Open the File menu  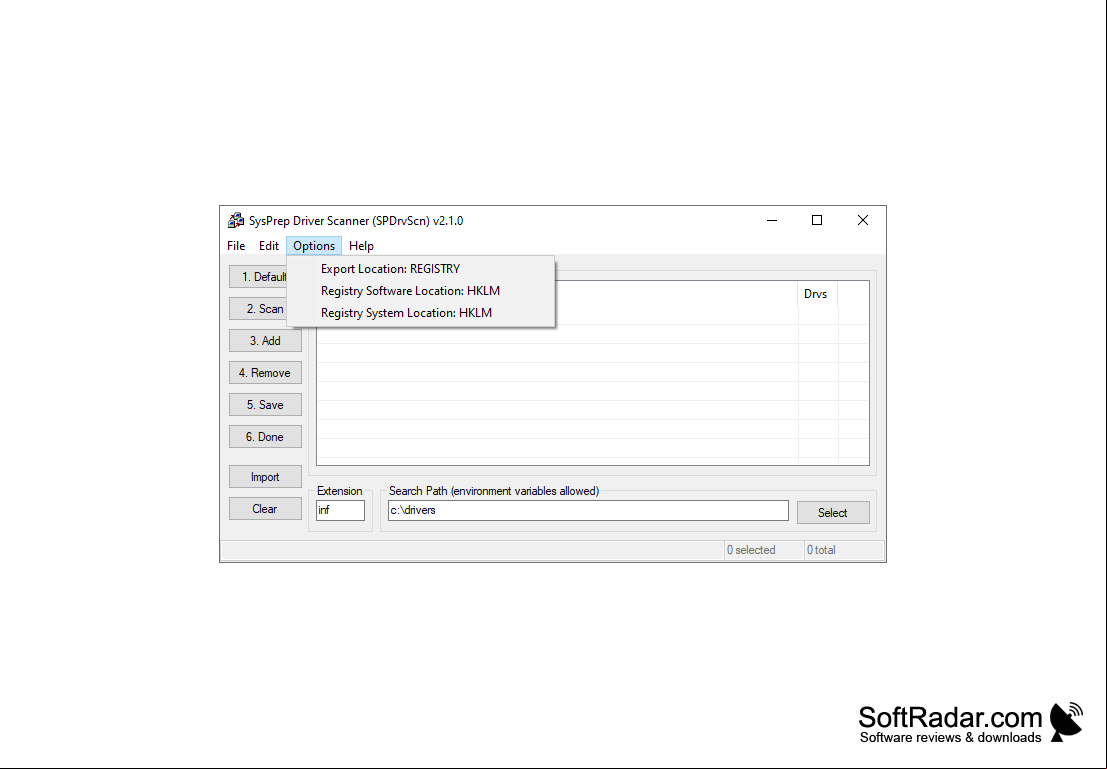(x=236, y=246)
